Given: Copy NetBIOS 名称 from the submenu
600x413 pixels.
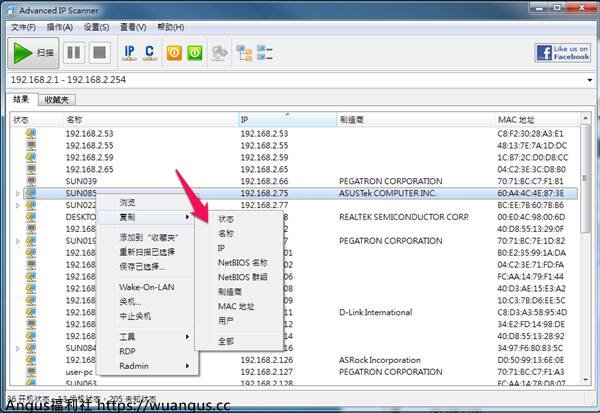Looking at the screenshot, I should (239, 263).
